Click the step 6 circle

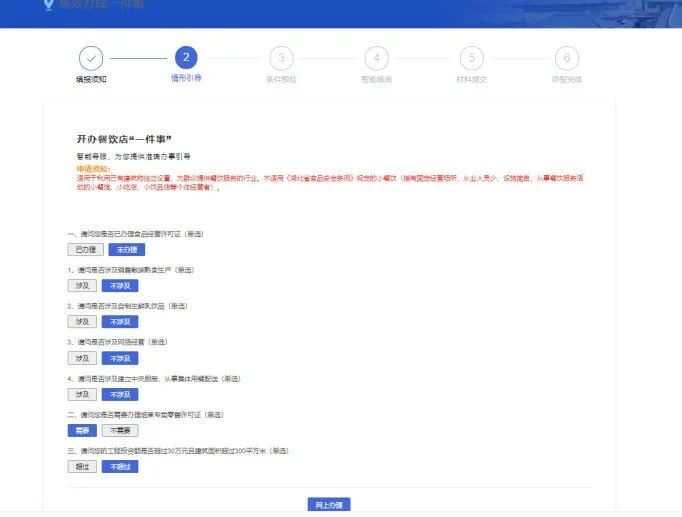[x=567, y=58]
